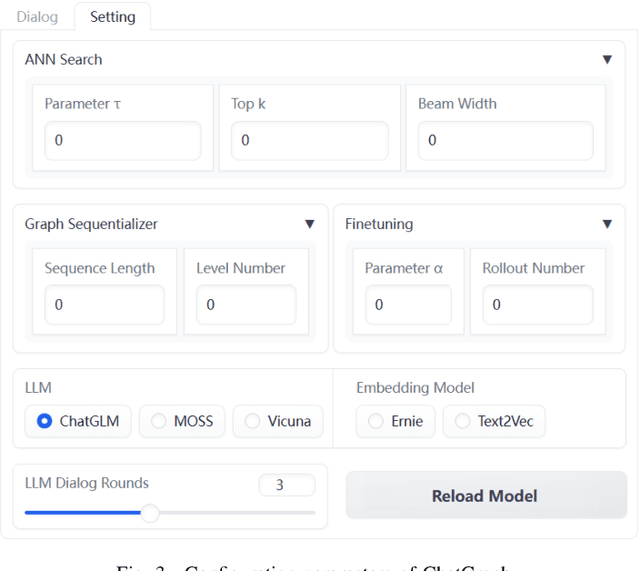Click the Level Number input field

click(x=246, y=305)
